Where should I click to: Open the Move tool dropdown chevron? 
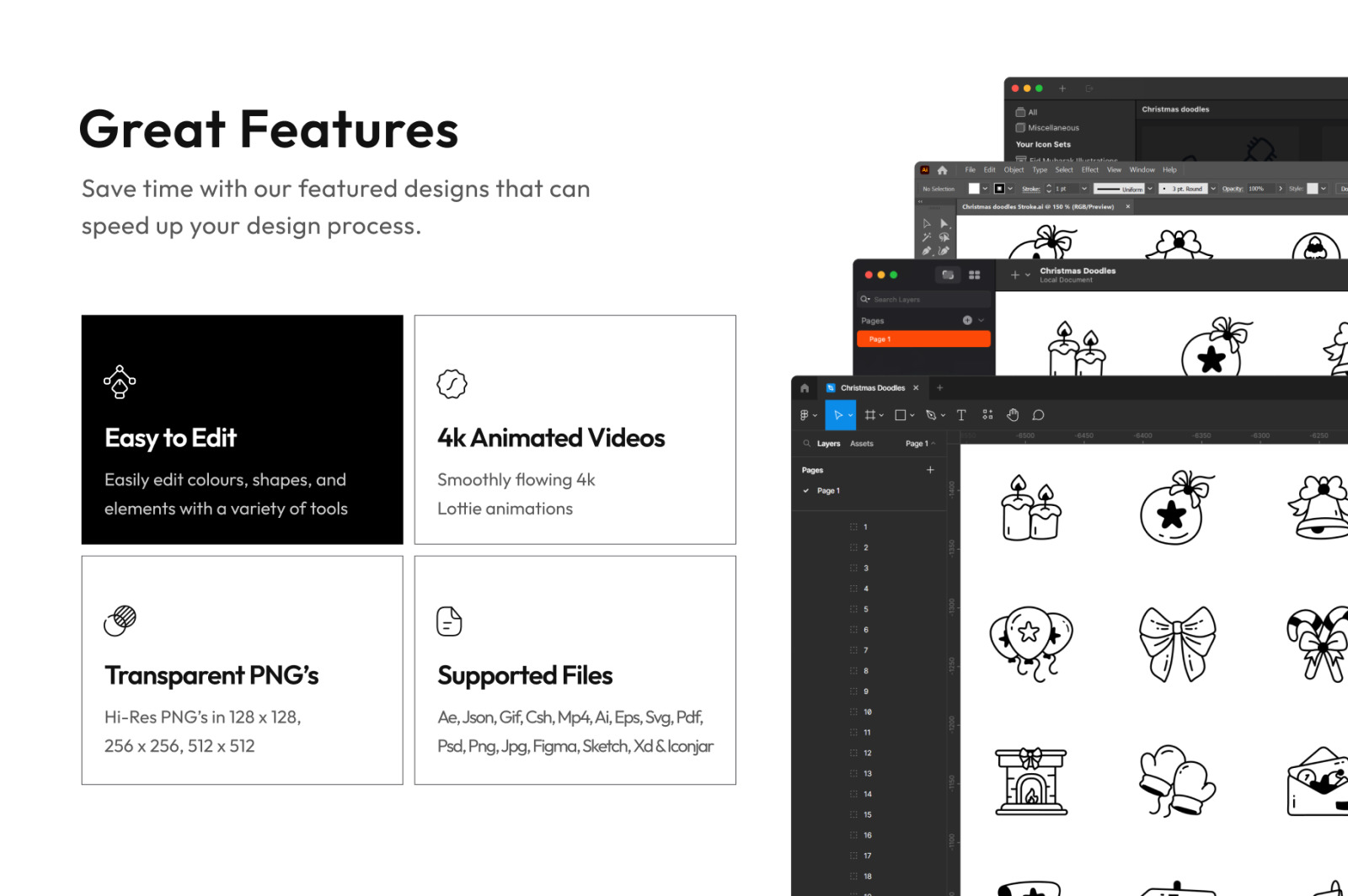coord(850,415)
